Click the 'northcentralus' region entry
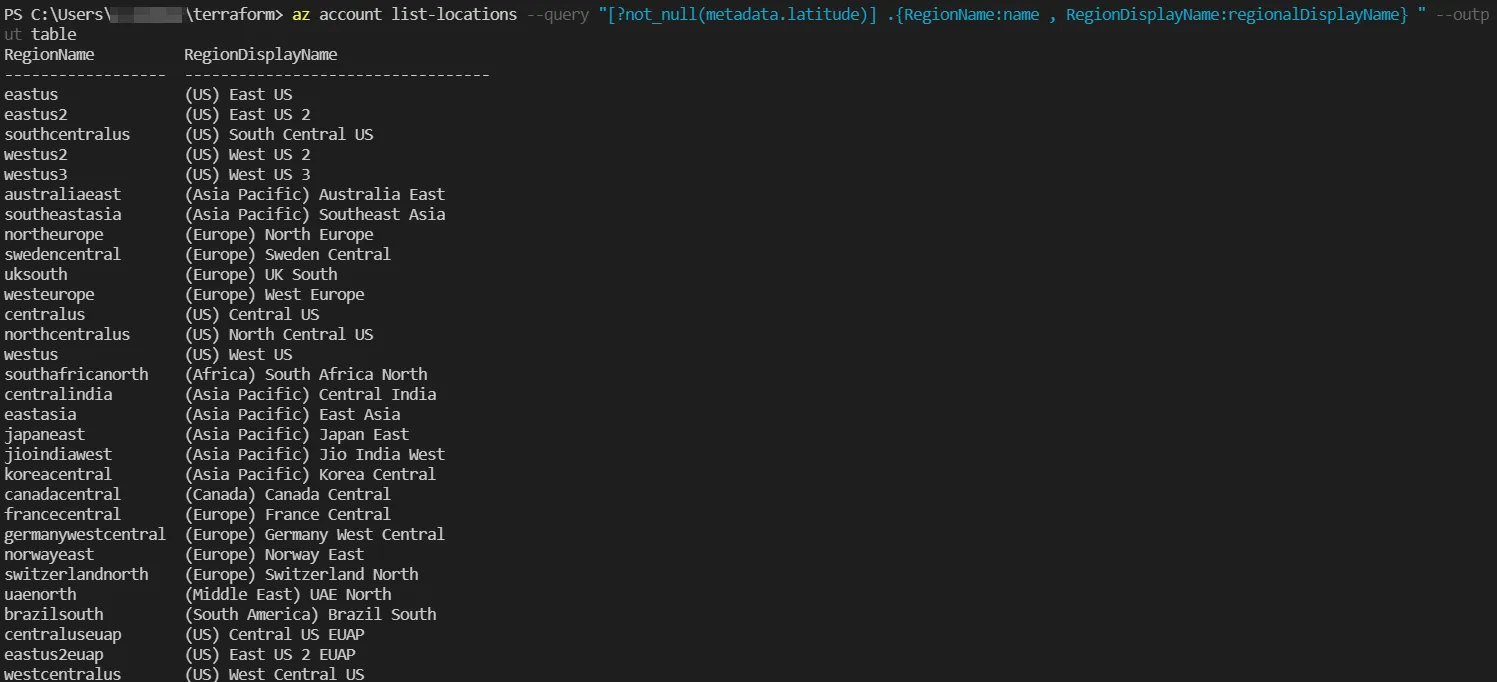1497x682 pixels. pos(67,335)
